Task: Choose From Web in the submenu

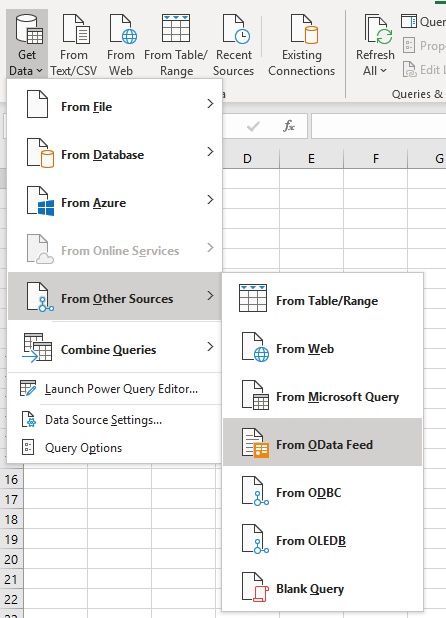Action: 323,348
